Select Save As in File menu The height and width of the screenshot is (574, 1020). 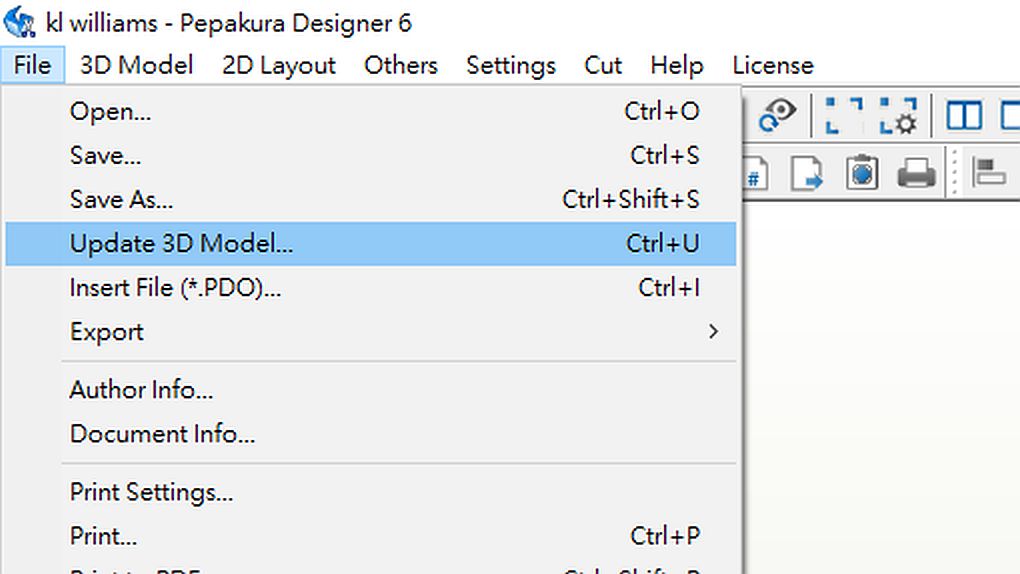(121, 199)
